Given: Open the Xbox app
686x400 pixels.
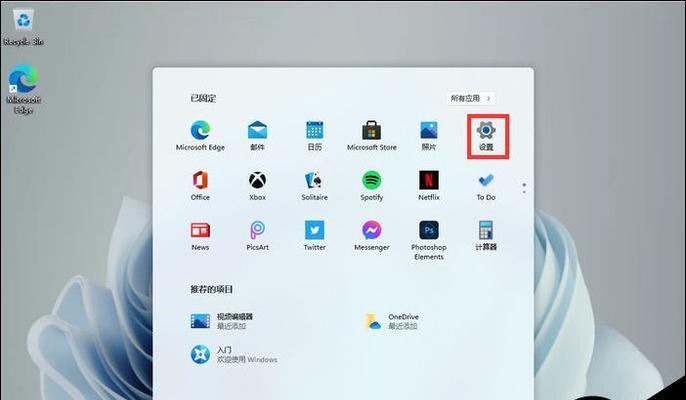Looking at the screenshot, I should pos(257,186).
